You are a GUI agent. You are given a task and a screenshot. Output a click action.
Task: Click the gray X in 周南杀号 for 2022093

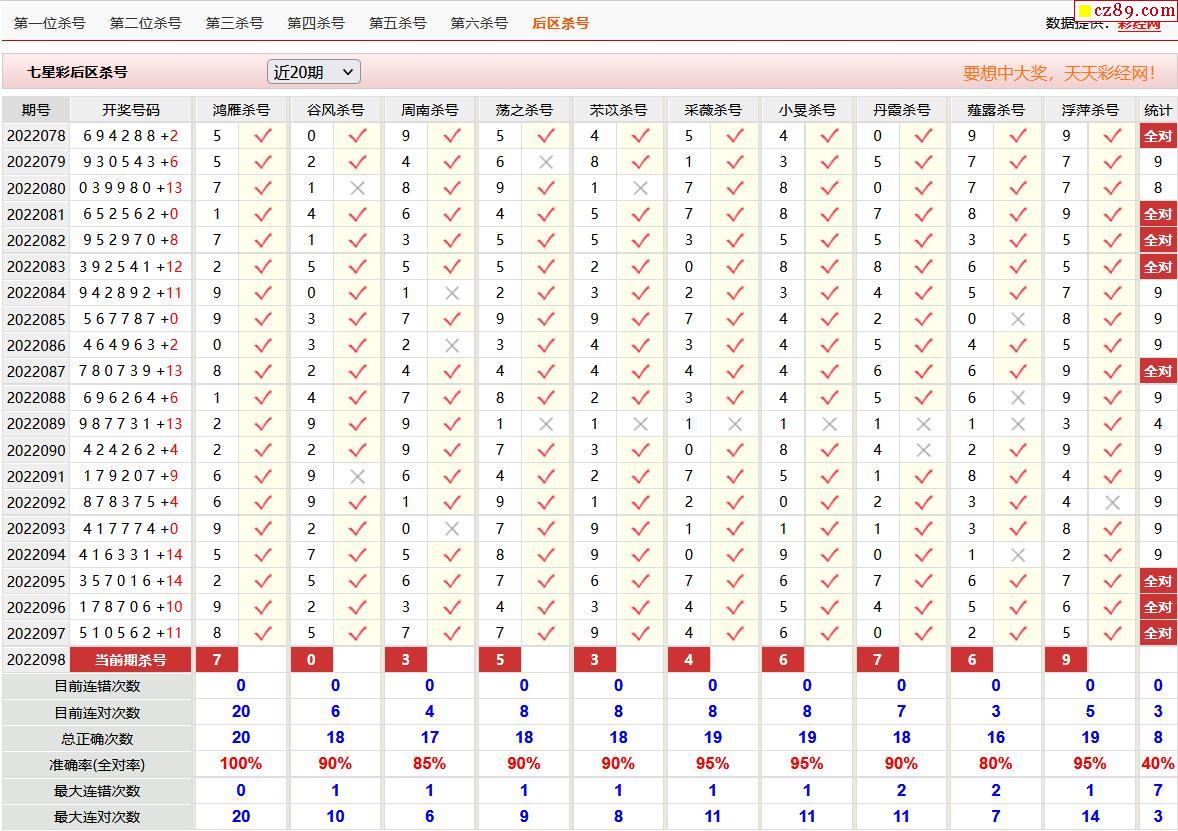452,529
